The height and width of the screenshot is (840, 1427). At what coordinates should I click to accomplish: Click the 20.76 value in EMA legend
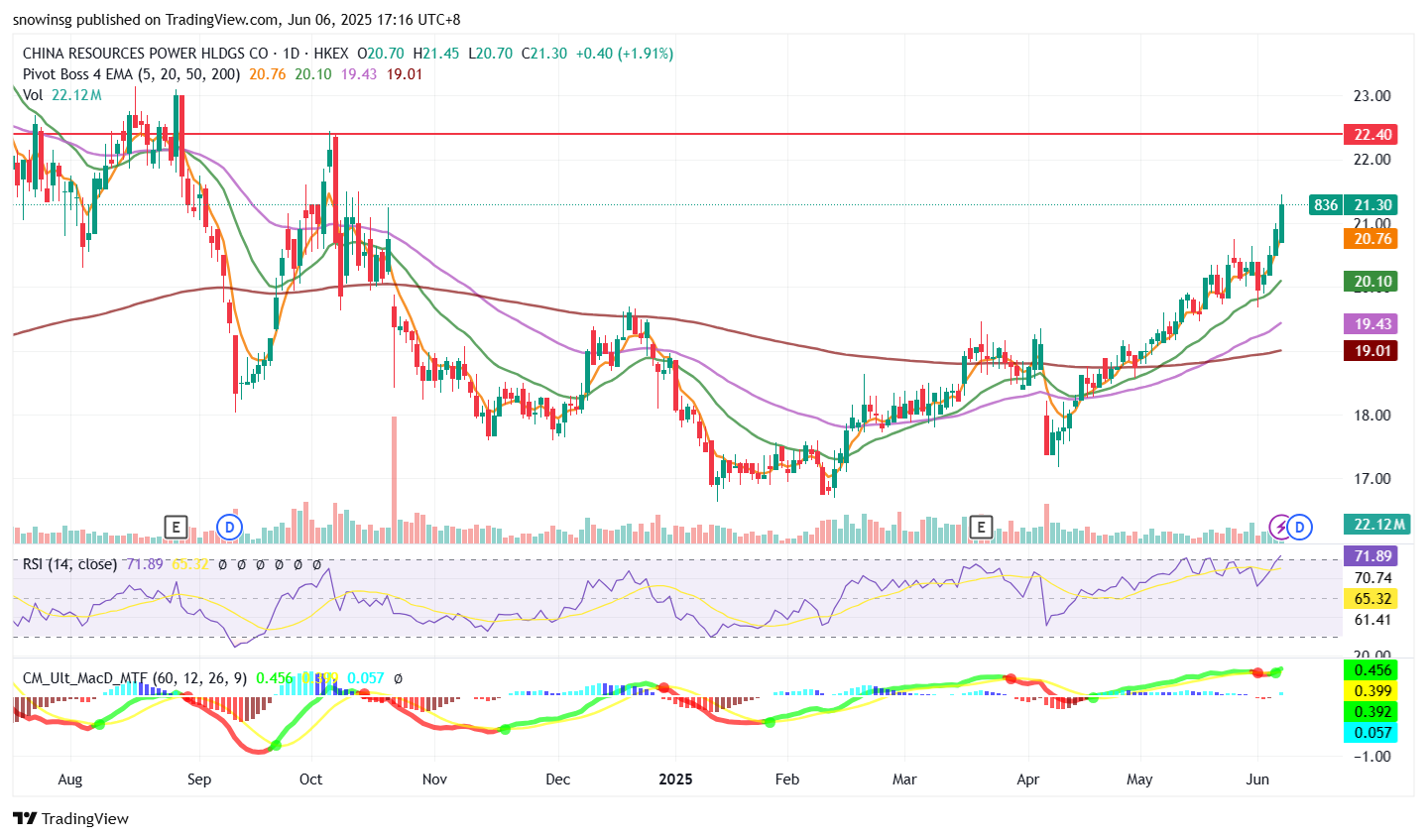pyautogui.click(x=268, y=74)
